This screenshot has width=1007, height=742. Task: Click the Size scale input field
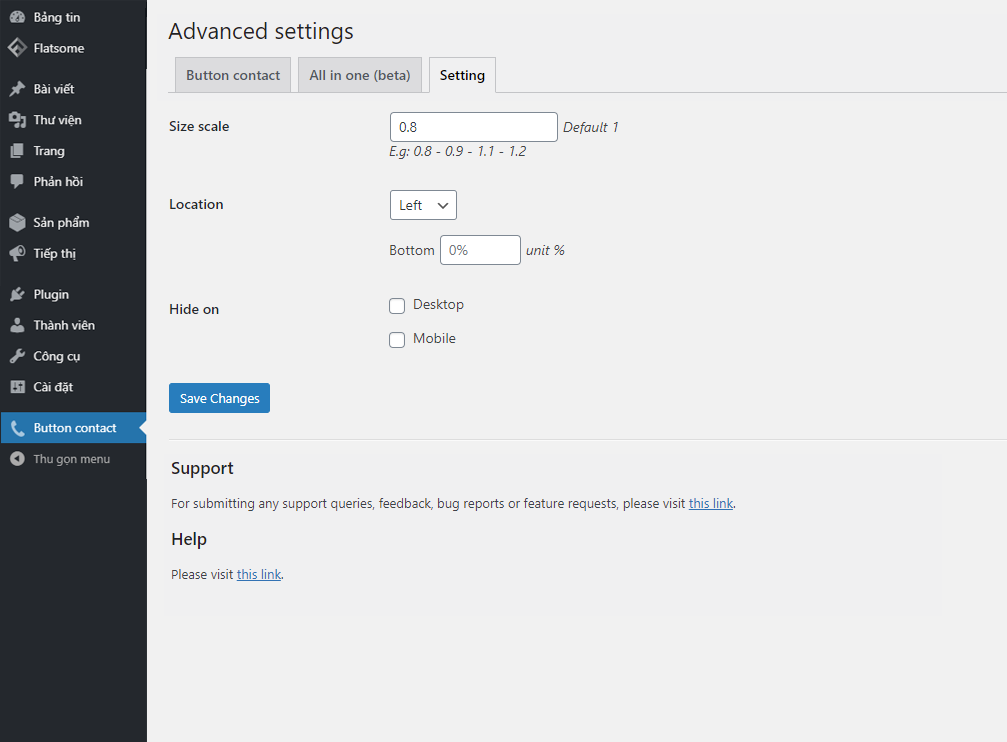click(473, 127)
